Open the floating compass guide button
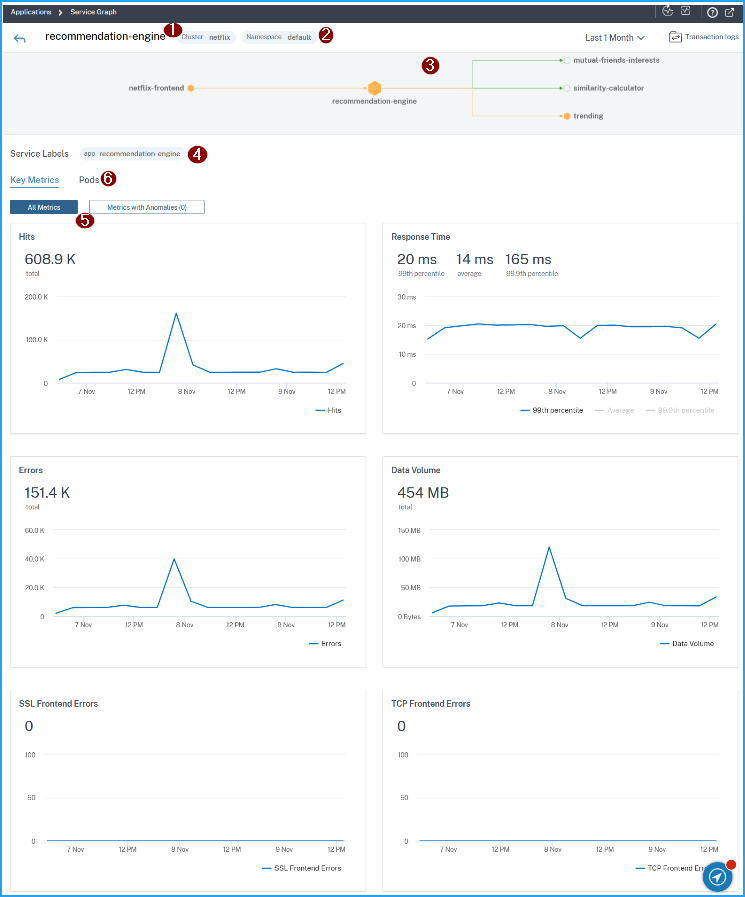 pyautogui.click(x=717, y=876)
